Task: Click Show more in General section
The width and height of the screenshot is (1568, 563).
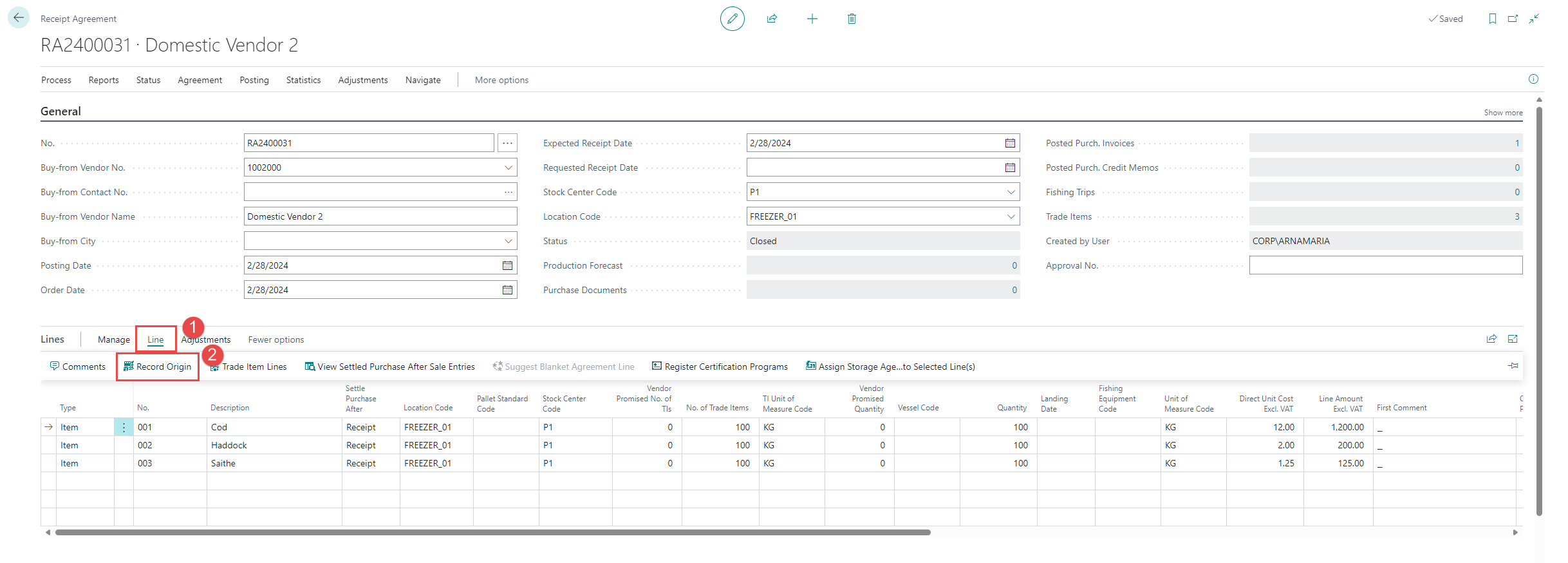Action: 1503,113
